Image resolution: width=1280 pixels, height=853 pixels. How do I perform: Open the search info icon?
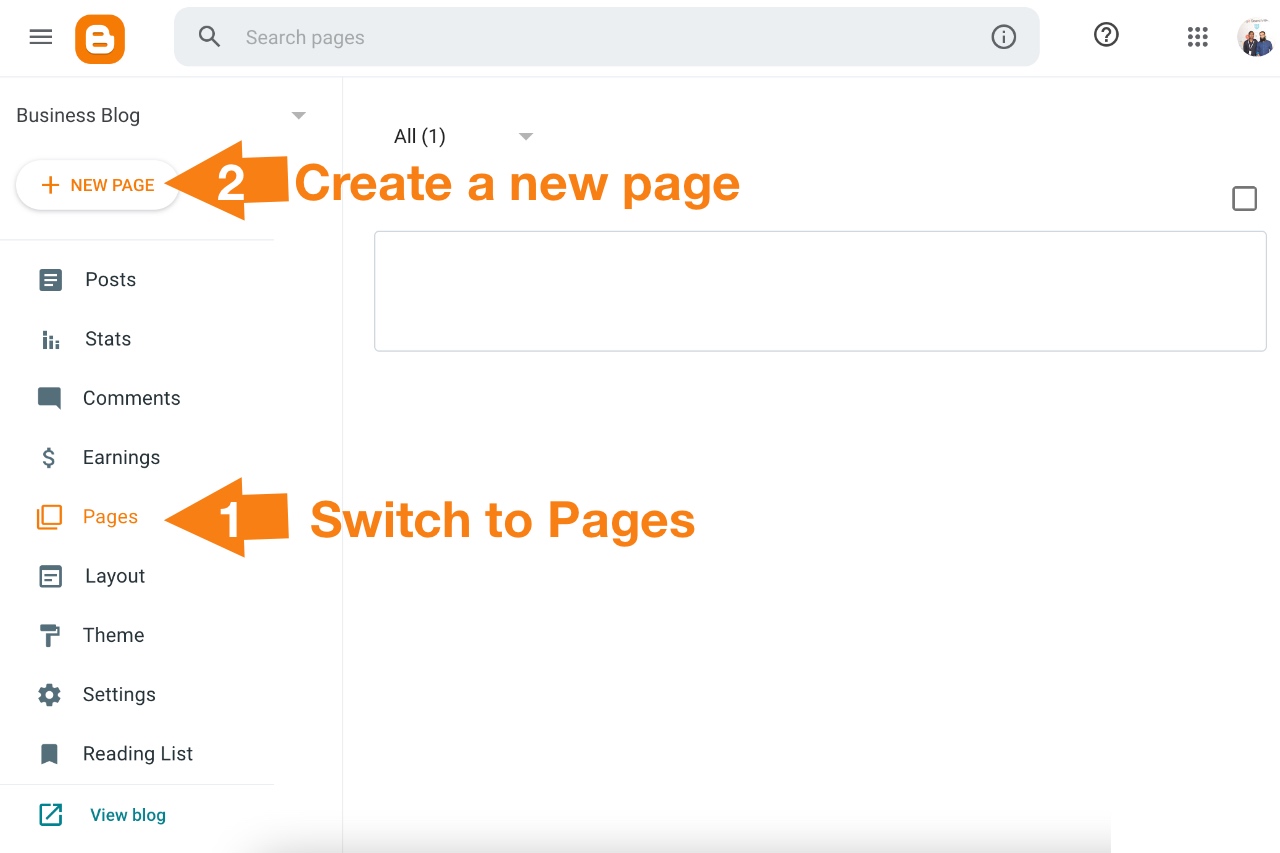pos(1003,37)
